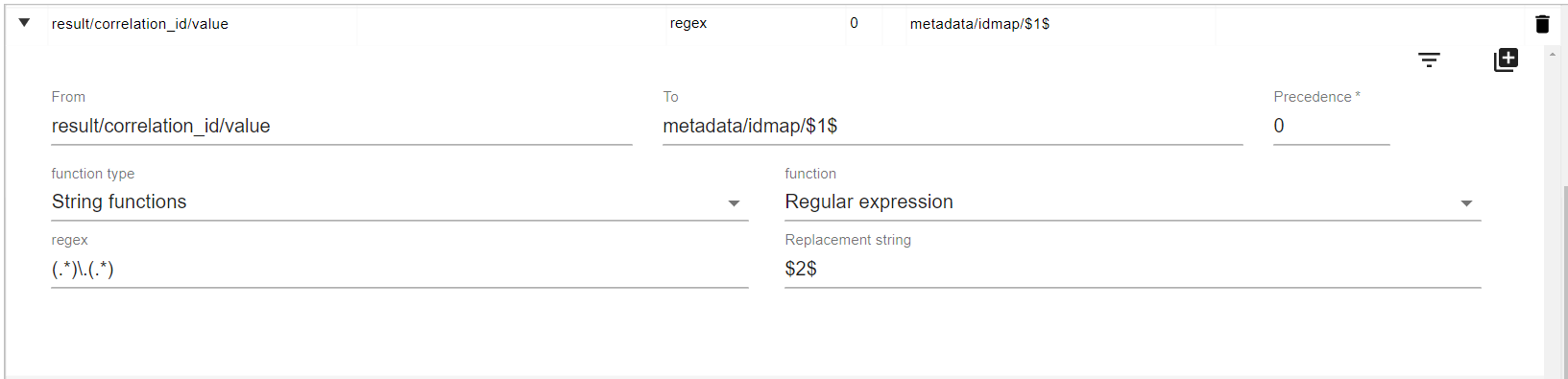1568x379 pixels.
Task: Open the String functions type dropdown
Action: click(399, 202)
